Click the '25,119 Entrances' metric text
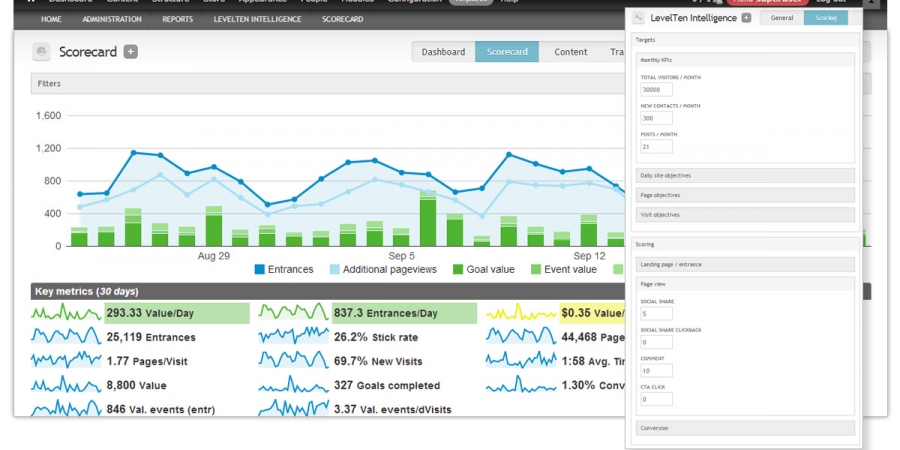900x450 pixels. pyautogui.click(x=151, y=338)
